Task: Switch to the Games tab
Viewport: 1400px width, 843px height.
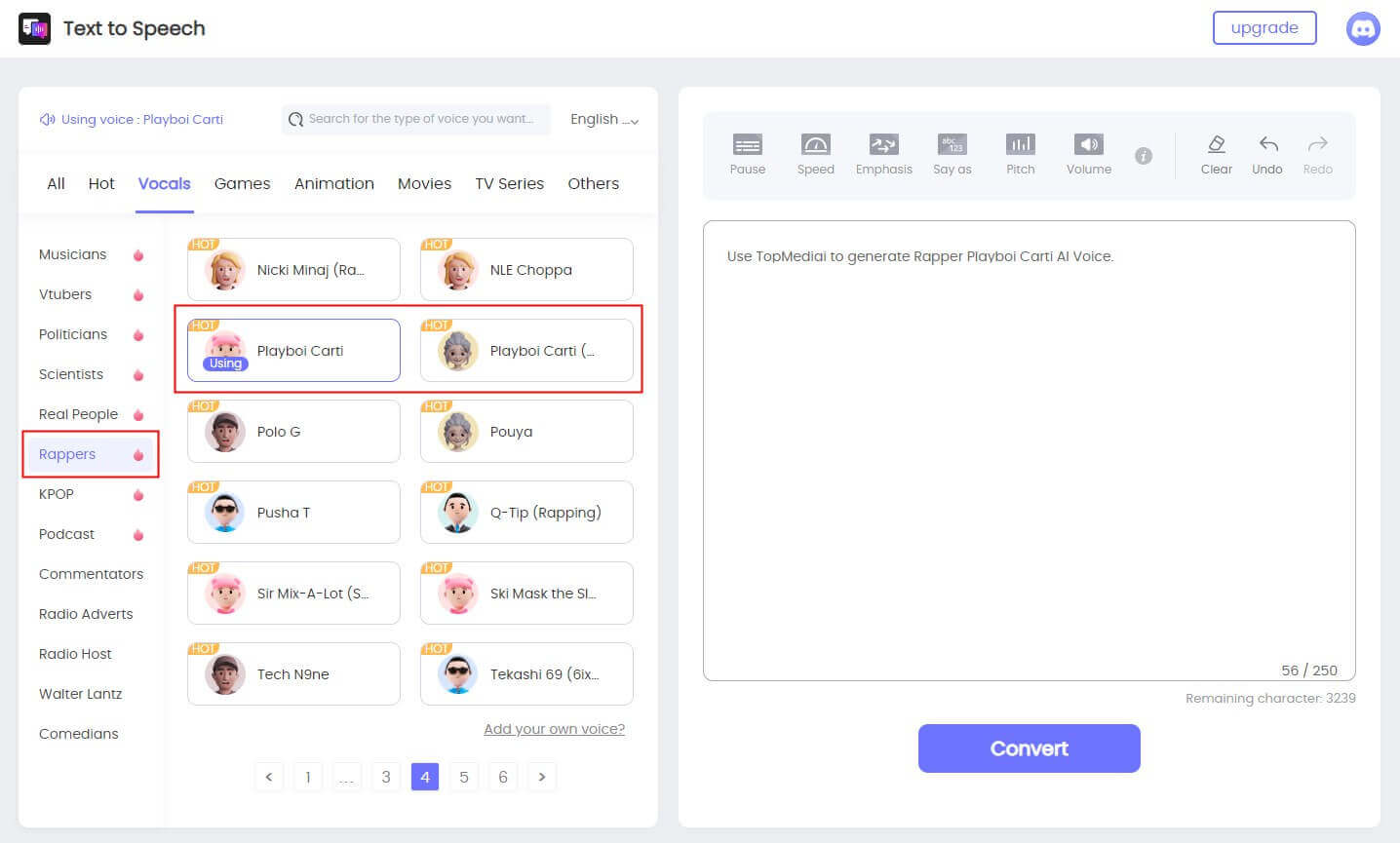Action: tap(242, 183)
